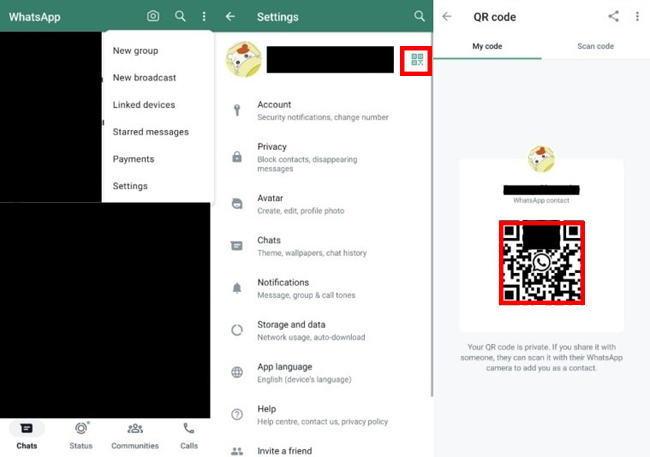Click the 'Network usage, auto-download' text
This screenshot has height=457, width=650.
click(311, 337)
